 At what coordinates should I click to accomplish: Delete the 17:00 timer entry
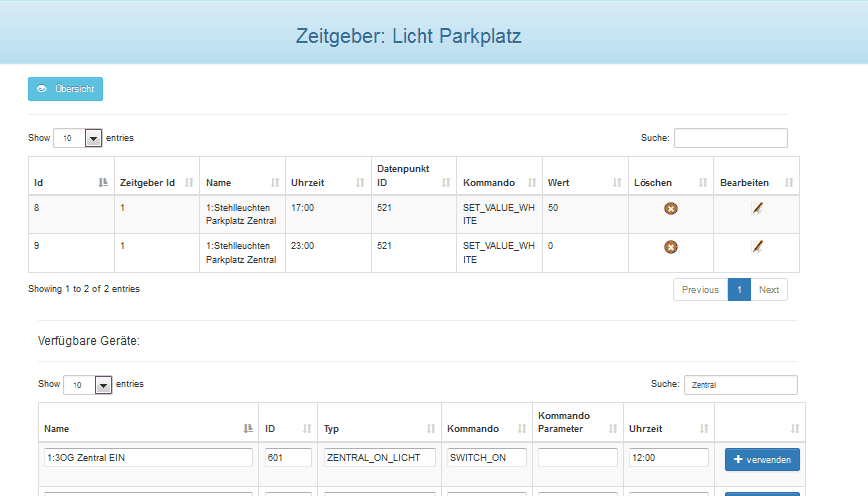pyautogui.click(x=670, y=208)
